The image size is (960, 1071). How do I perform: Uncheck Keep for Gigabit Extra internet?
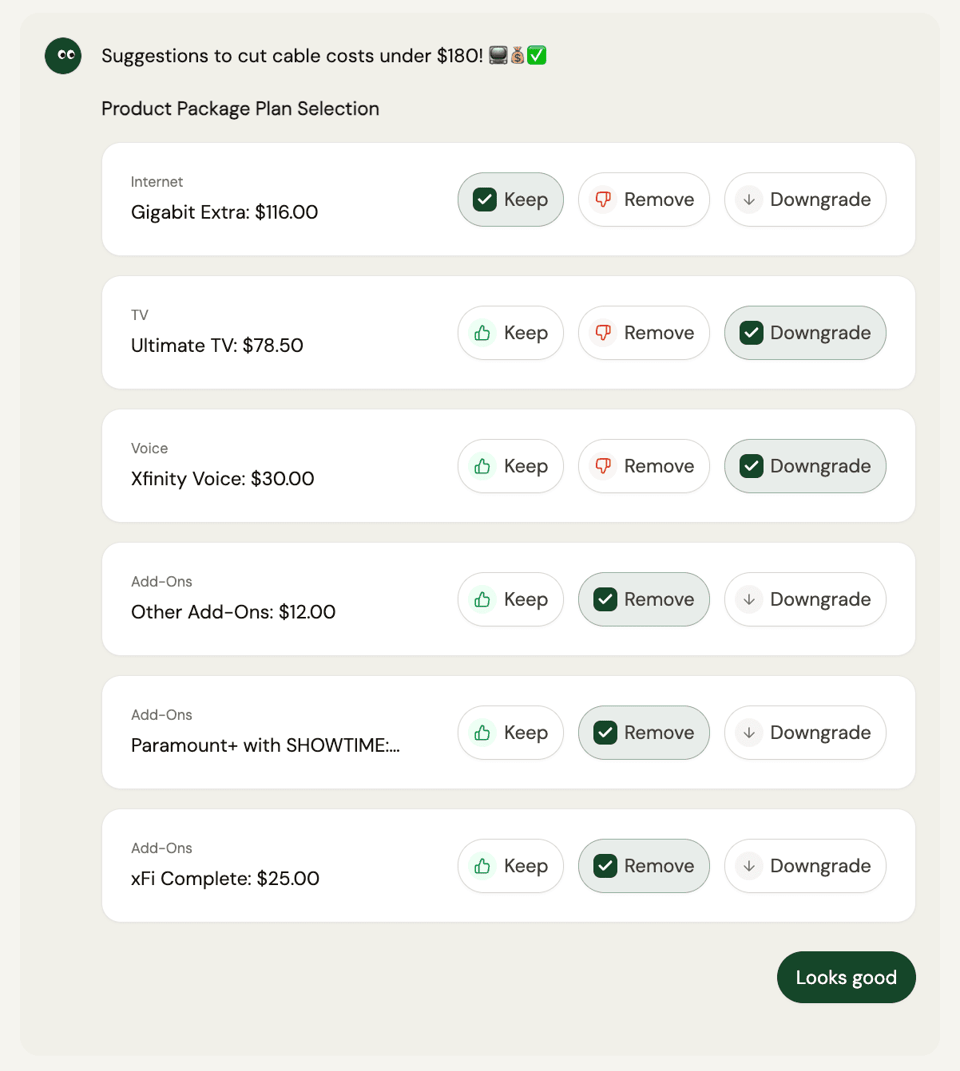click(510, 199)
